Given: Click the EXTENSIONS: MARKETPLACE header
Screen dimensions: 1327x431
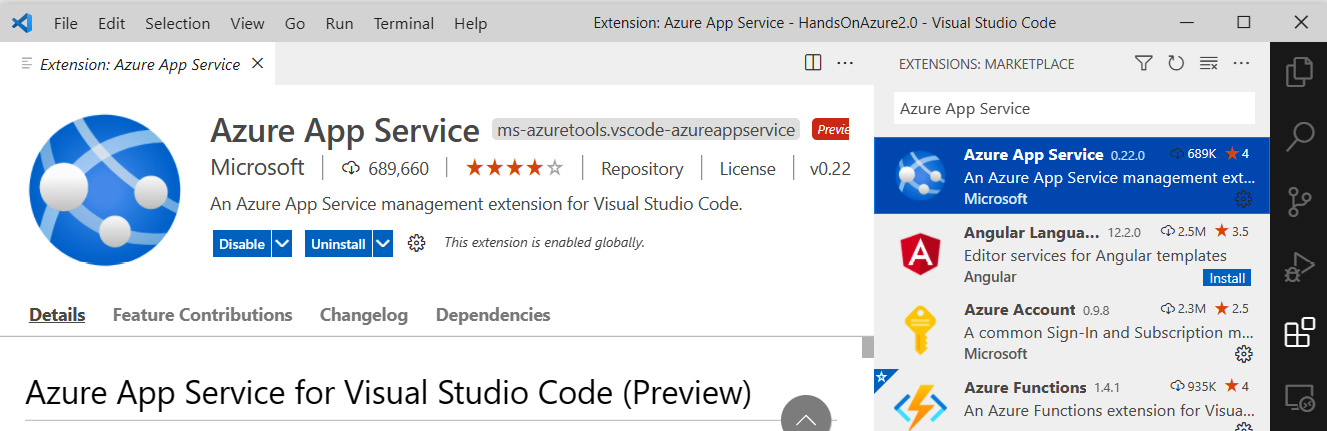Looking at the screenshot, I should 986,64.
